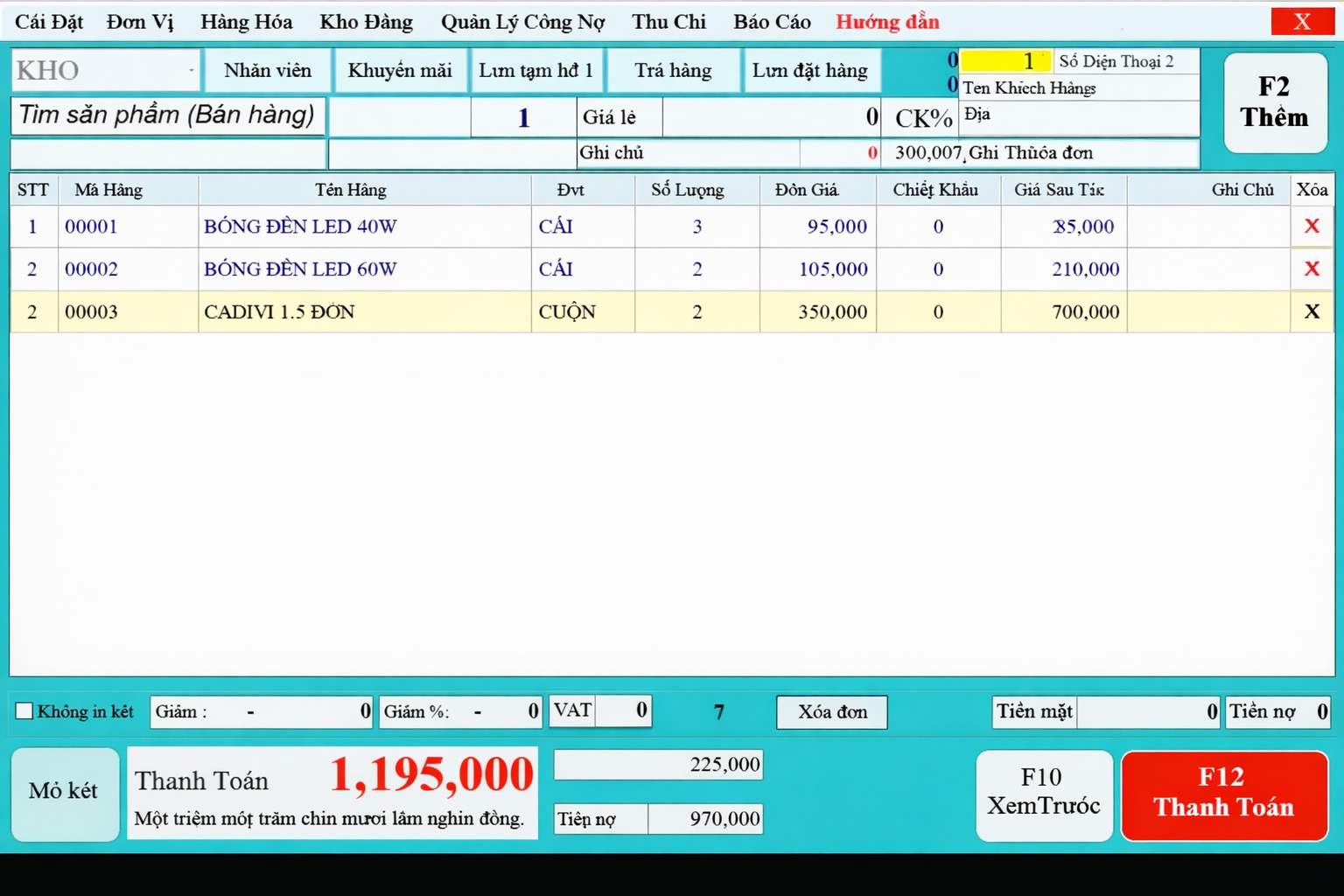Image resolution: width=1344 pixels, height=896 pixels.
Task: Click the Trả hàng button
Action: (x=673, y=71)
